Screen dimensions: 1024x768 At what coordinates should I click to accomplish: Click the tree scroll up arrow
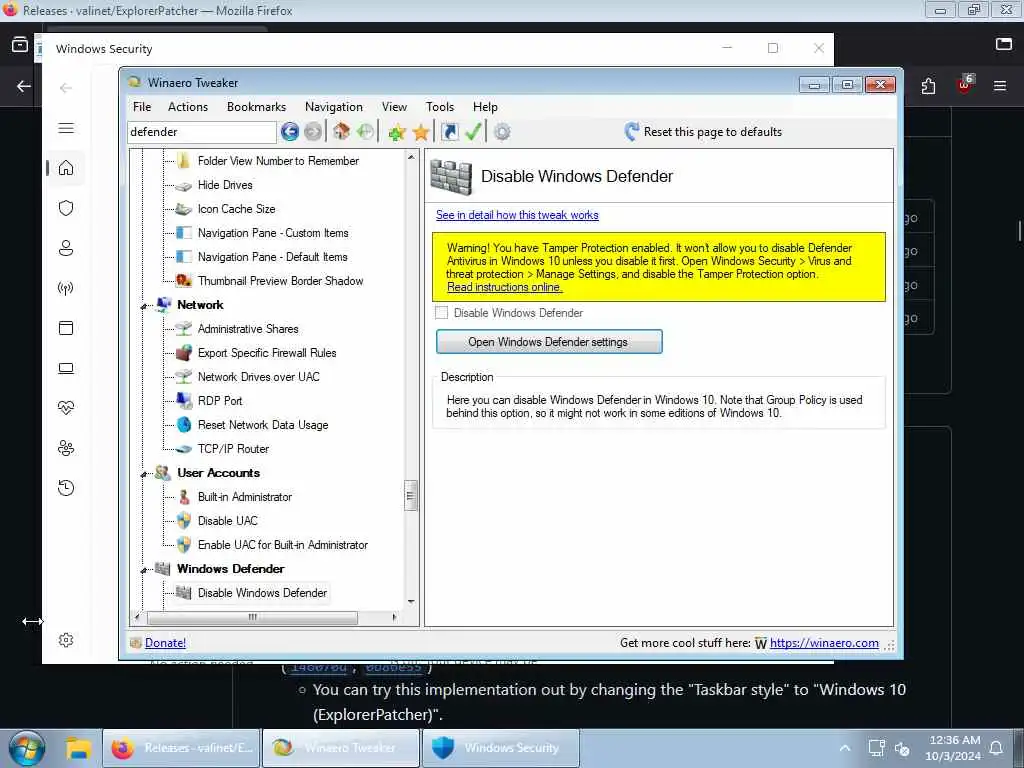(x=411, y=157)
